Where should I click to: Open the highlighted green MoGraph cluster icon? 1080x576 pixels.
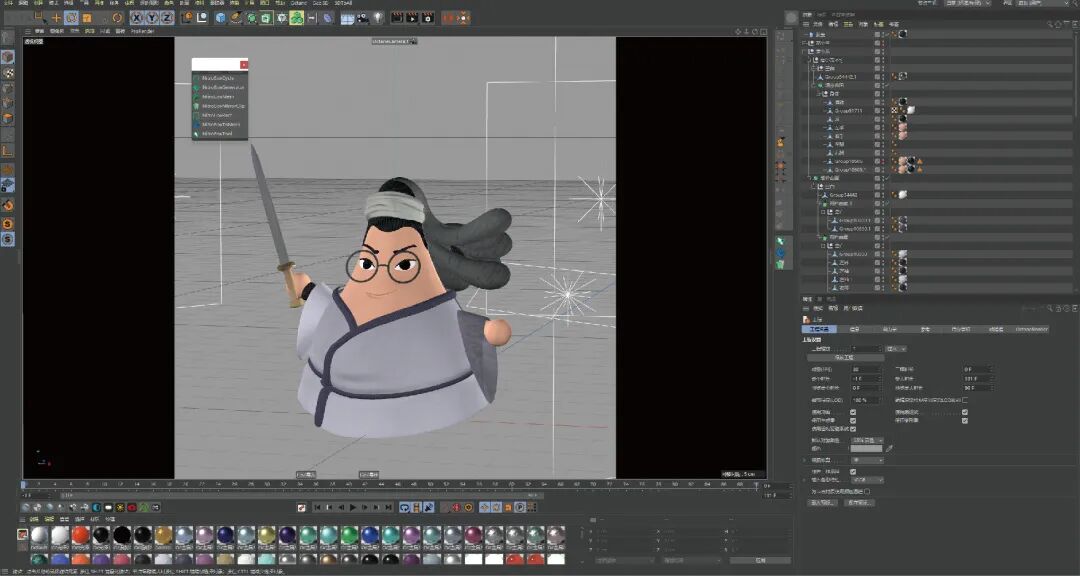coord(296,18)
